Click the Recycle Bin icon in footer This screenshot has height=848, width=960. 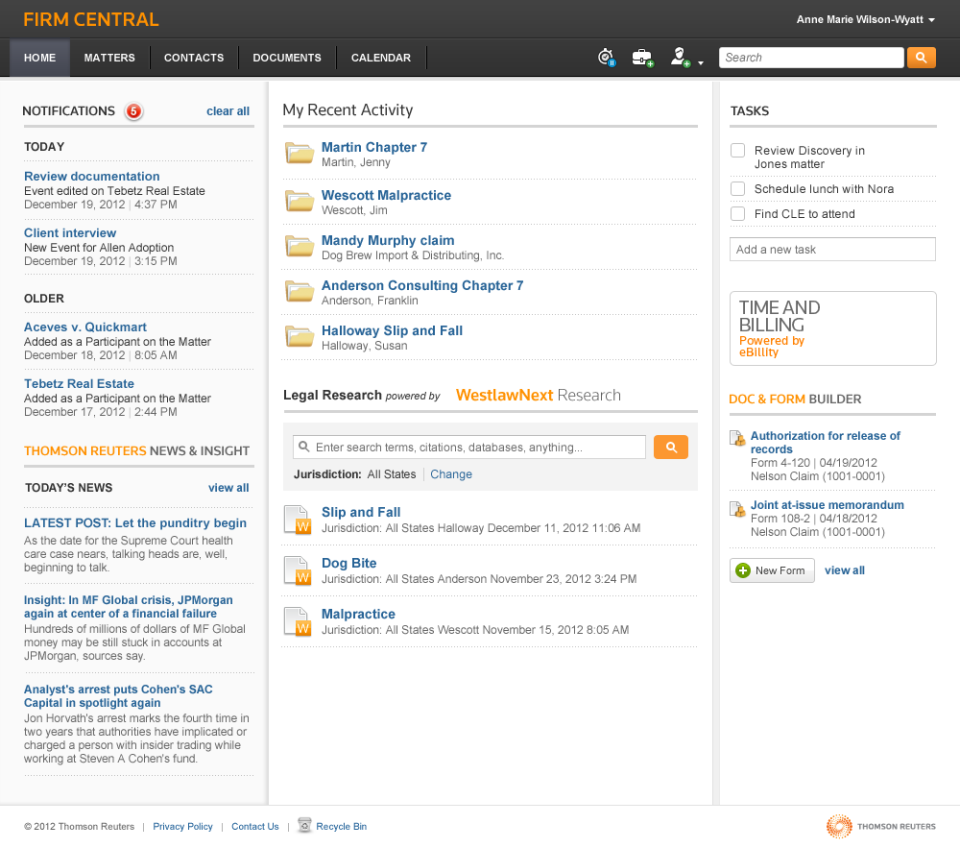pos(304,825)
